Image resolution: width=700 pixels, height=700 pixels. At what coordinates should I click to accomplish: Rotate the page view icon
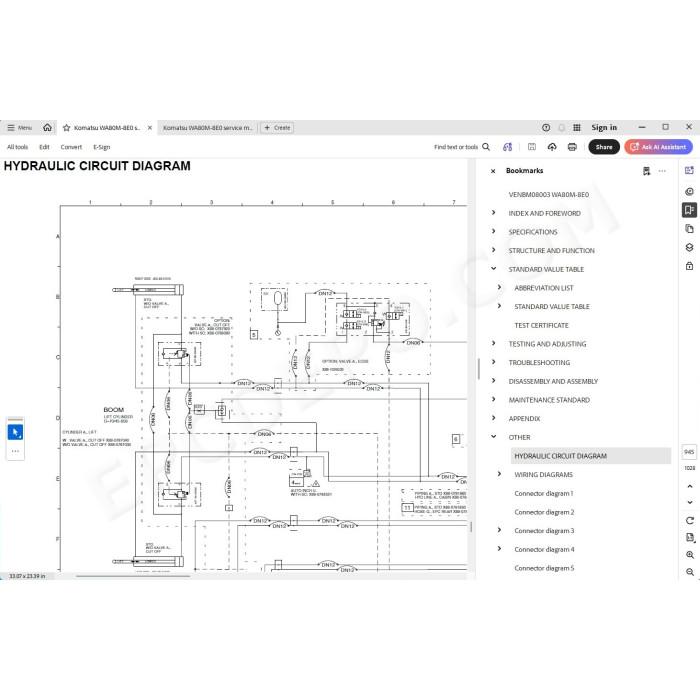690,521
